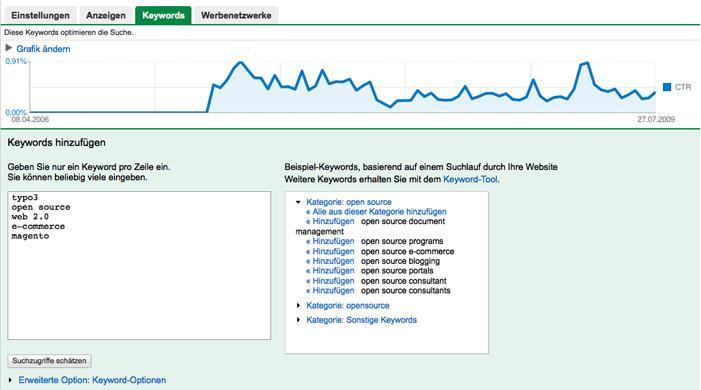Screen dimensions: 701x390
Task: Expand the Kategorie: opensource arrow
Action: pos(298,305)
